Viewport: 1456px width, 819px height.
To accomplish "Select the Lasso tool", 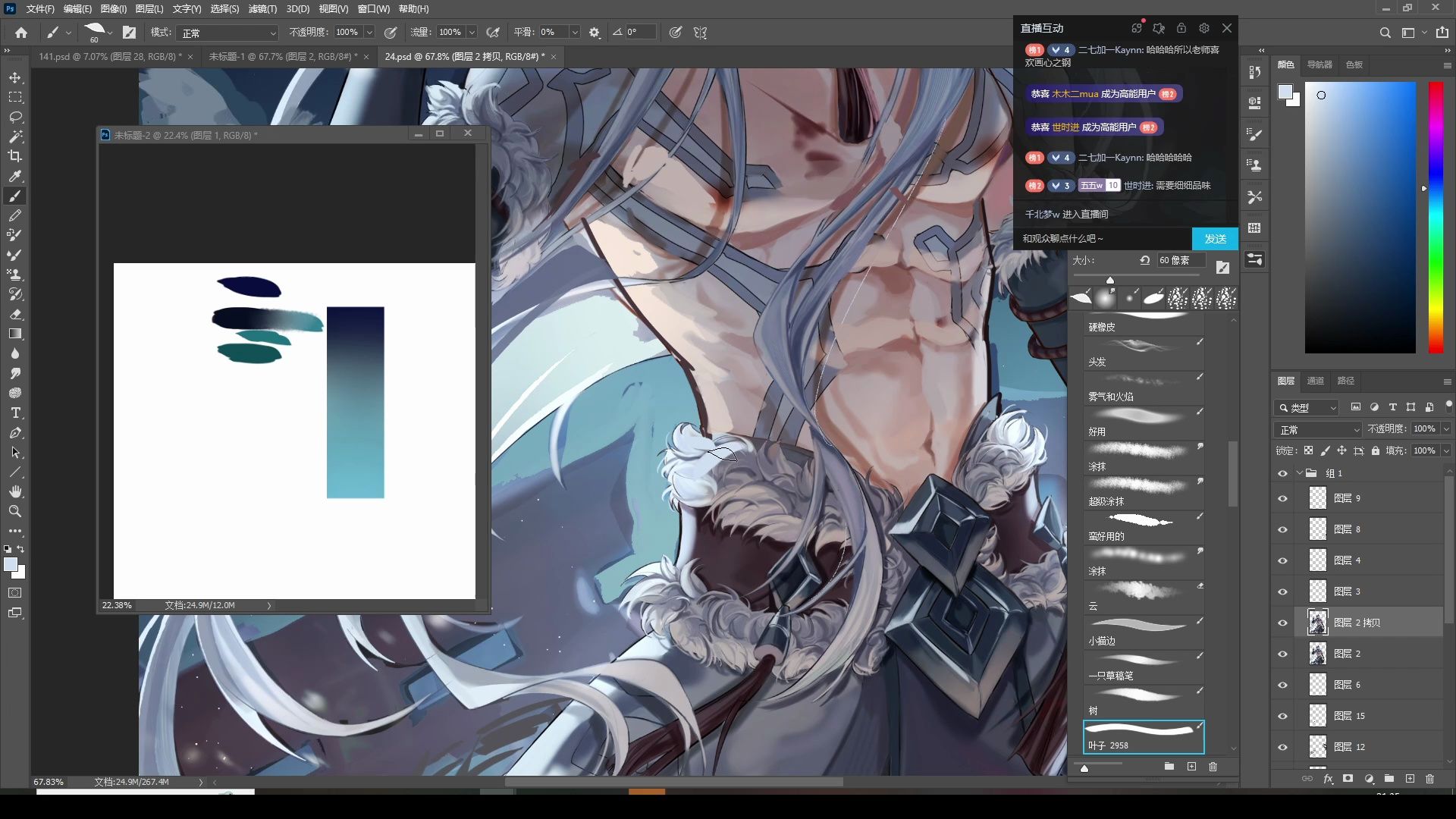I will [x=15, y=117].
